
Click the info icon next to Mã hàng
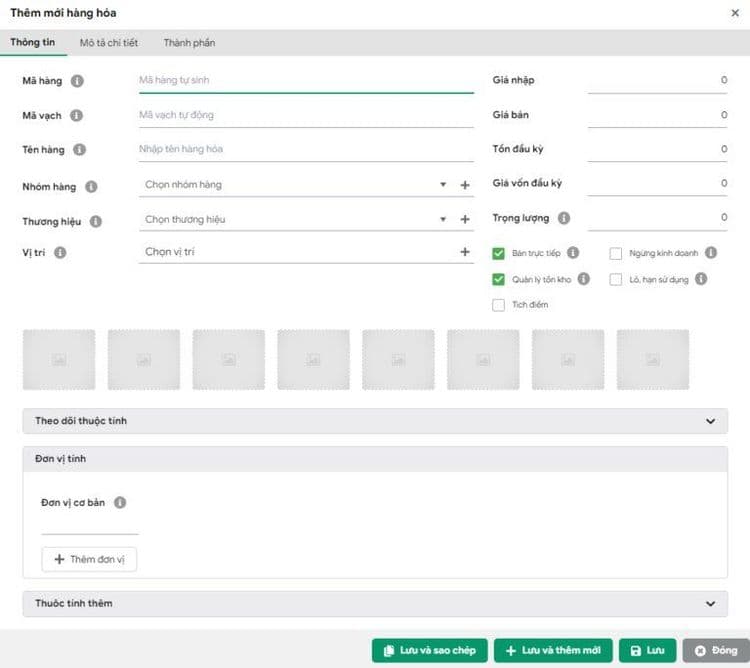77,81
